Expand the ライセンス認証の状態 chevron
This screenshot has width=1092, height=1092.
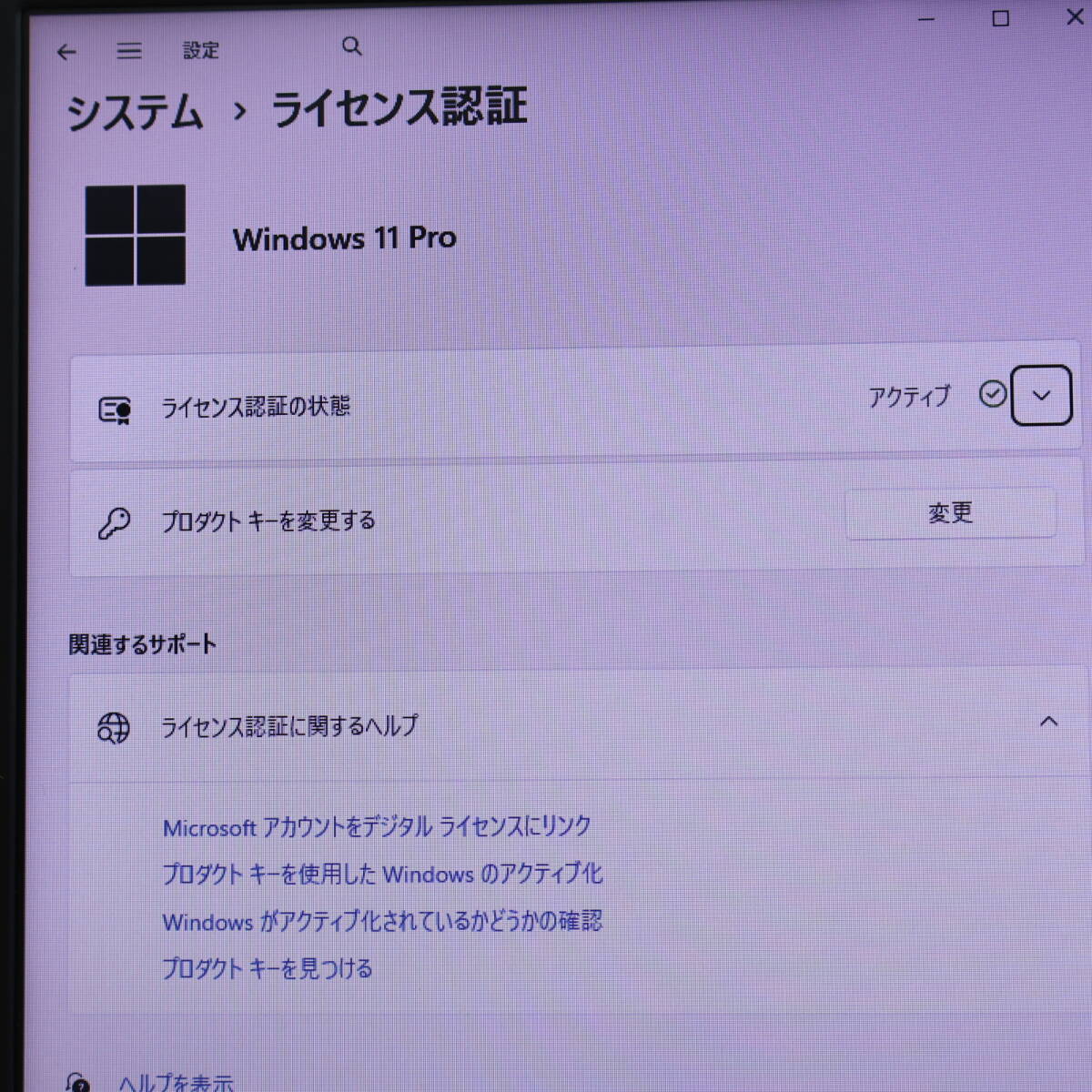[x=1041, y=396]
